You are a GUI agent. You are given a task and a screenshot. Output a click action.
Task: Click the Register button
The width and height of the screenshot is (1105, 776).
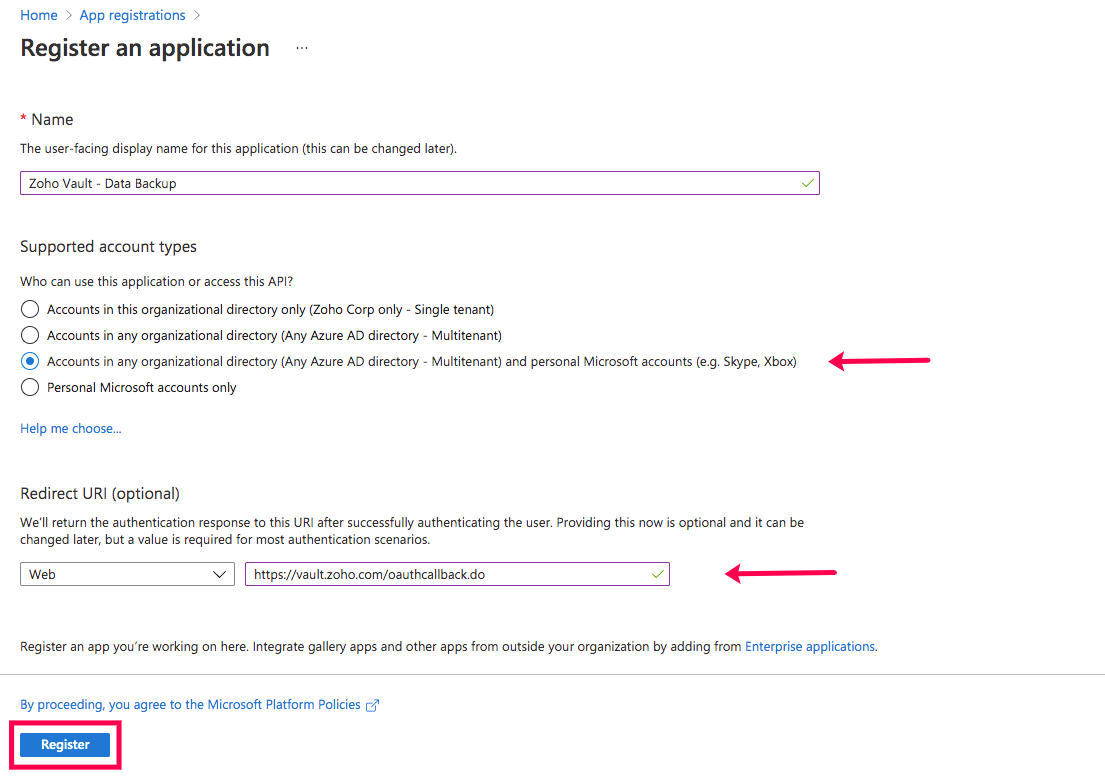click(x=65, y=745)
